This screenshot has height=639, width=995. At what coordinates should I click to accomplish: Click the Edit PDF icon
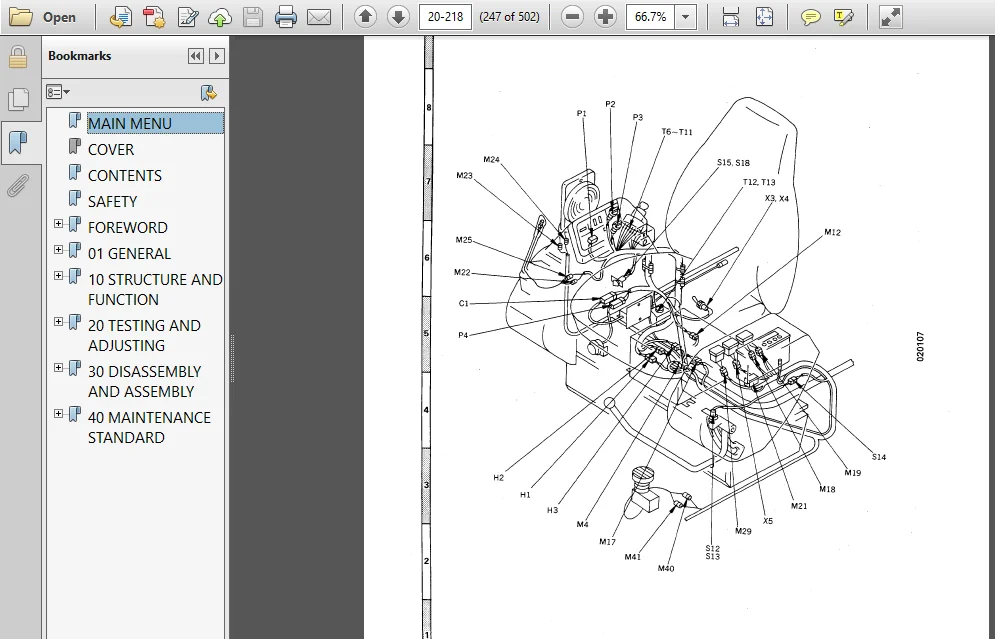point(187,17)
